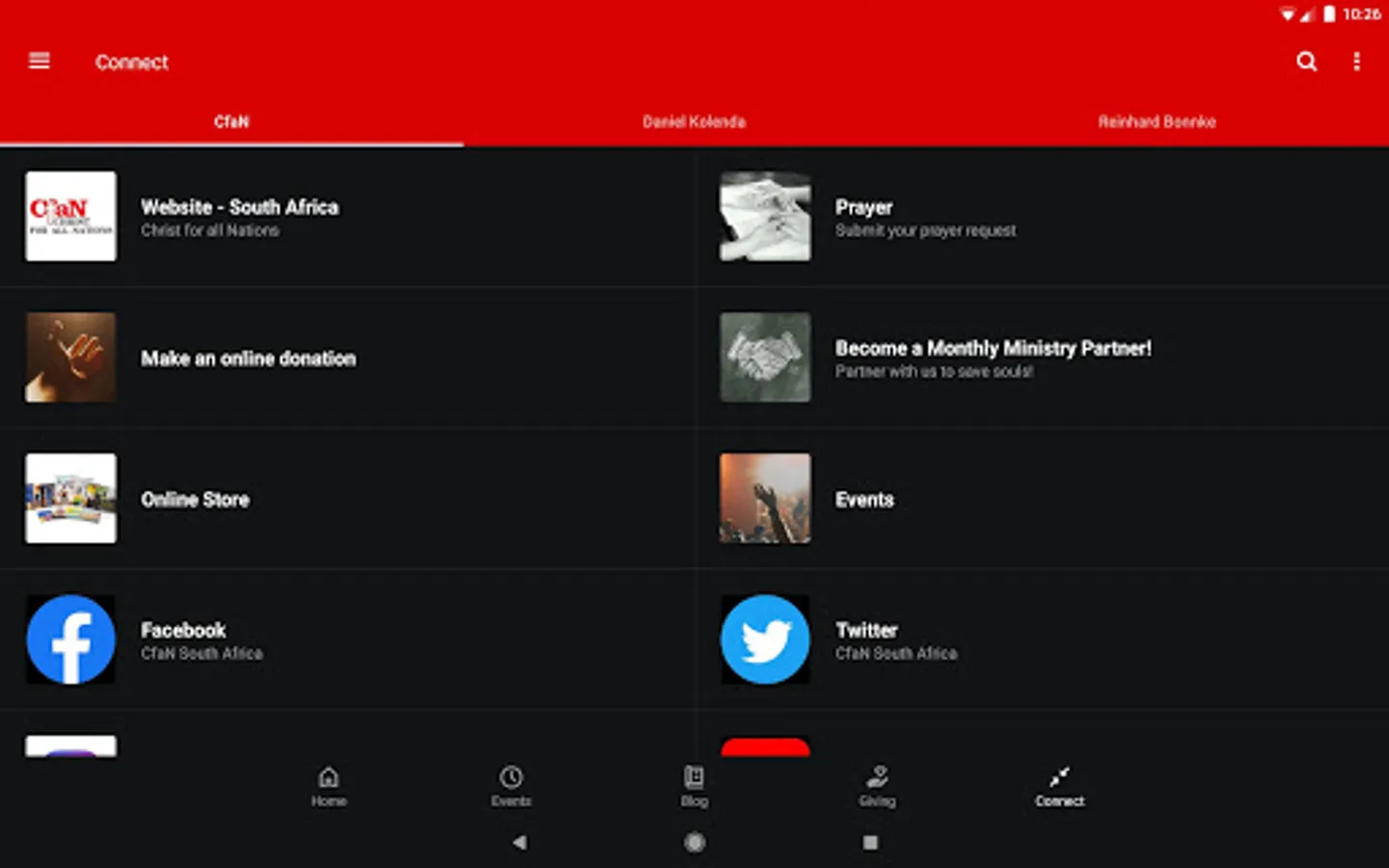Image resolution: width=1389 pixels, height=868 pixels.
Task: Click the CfaN logo thumbnail
Action: (71, 216)
